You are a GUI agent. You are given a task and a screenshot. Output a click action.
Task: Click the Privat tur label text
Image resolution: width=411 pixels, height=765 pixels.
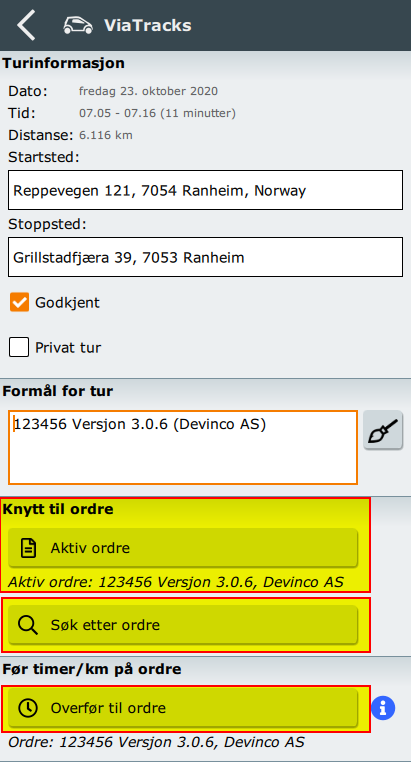pos(68,347)
